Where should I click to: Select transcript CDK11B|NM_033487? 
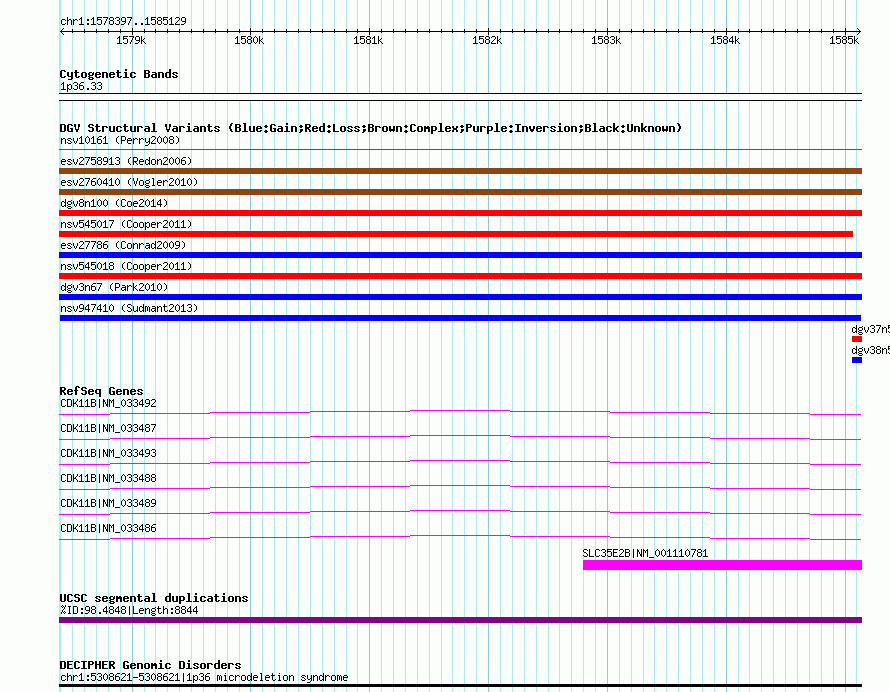(x=108, y=429)
